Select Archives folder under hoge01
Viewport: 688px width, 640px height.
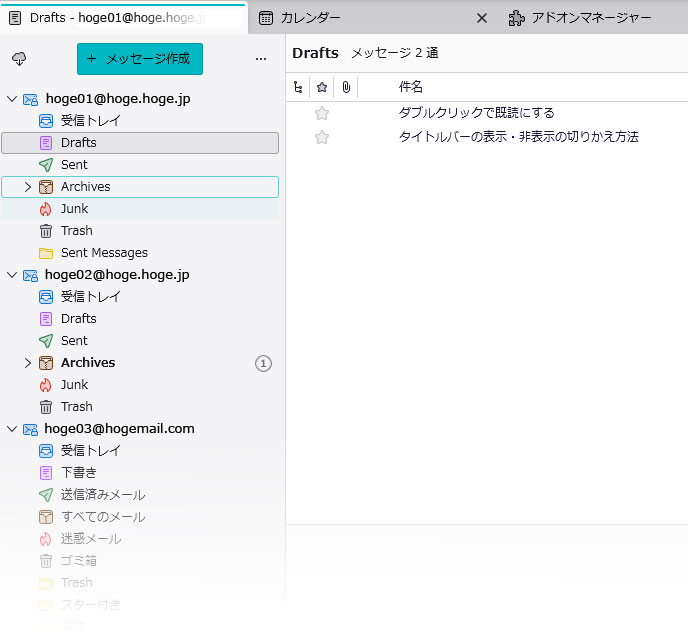coord(140,187)
